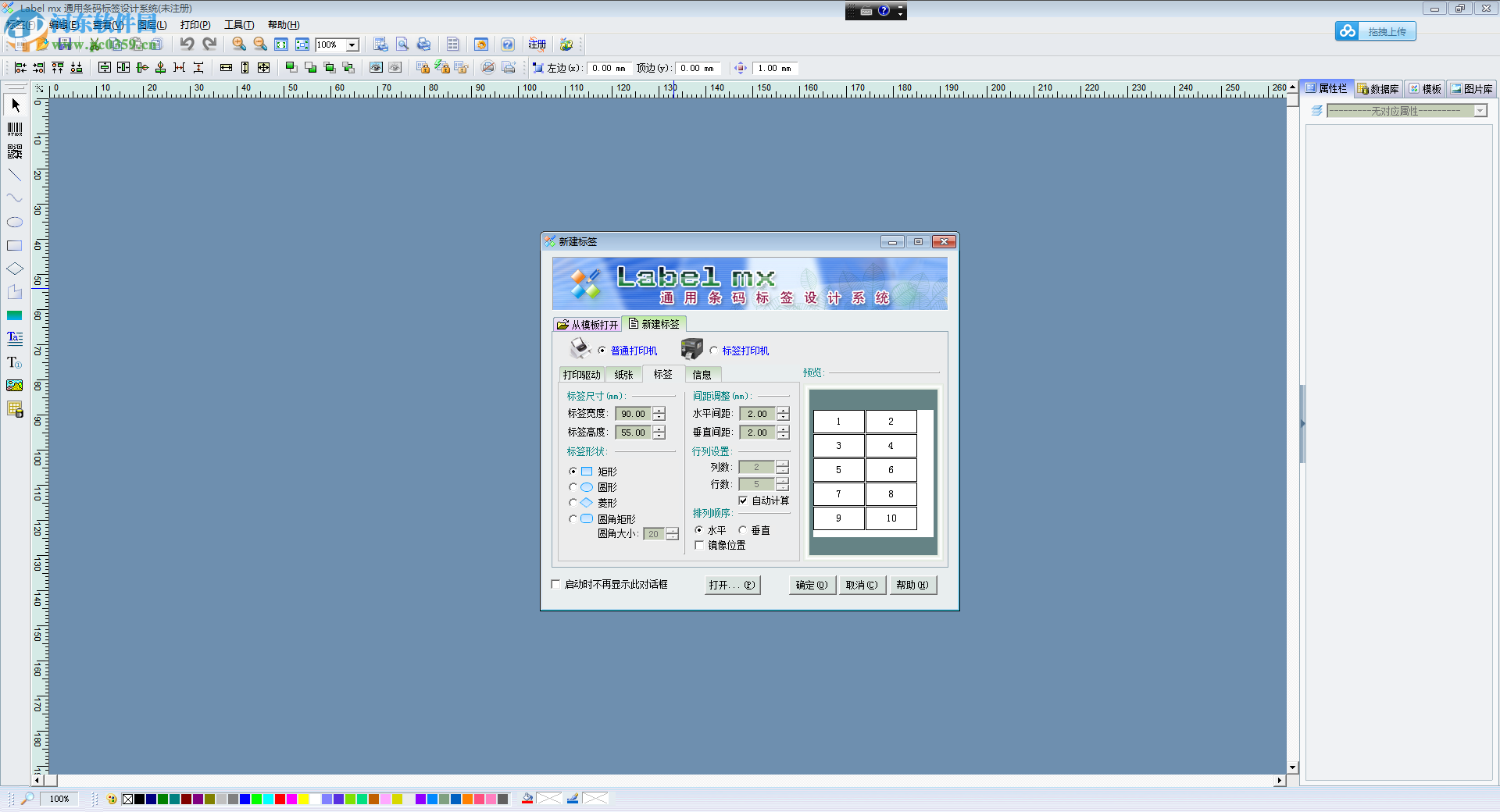Select the QR code tool
This screenshot has width=1500, height=812.
pyautogui.click(x=15, y=151)
